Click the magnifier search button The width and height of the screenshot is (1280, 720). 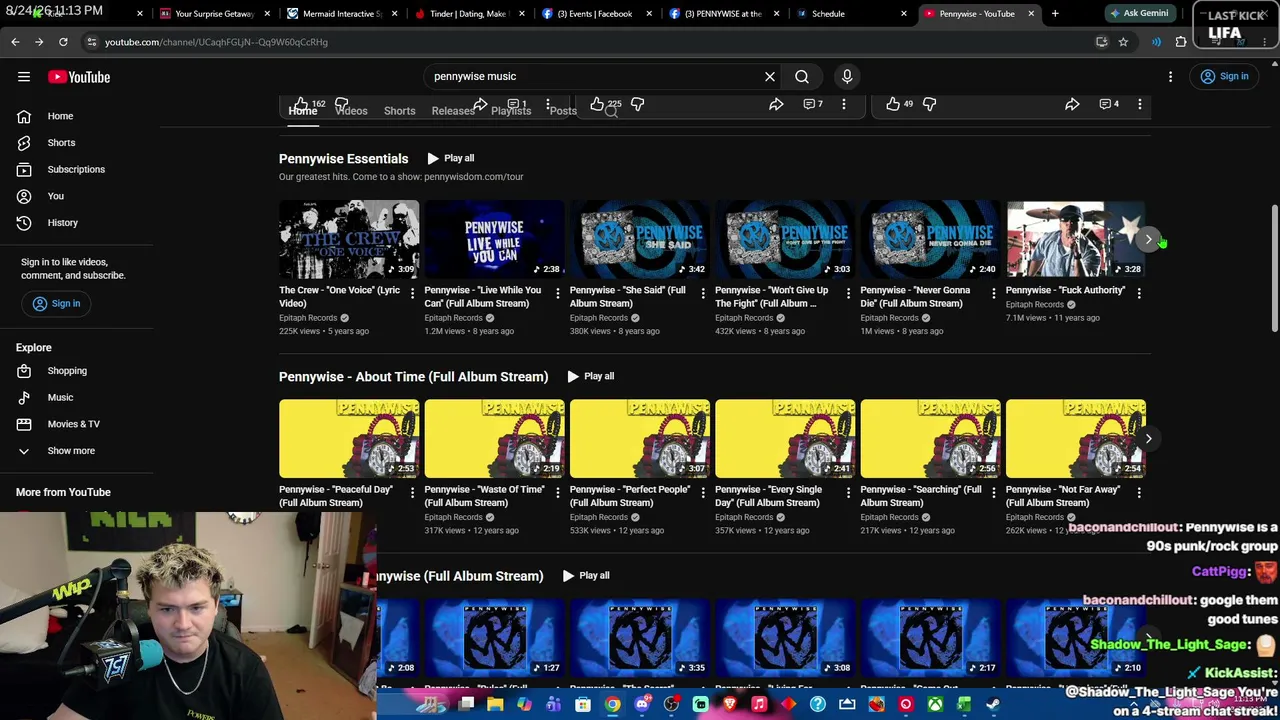point(802,76)
